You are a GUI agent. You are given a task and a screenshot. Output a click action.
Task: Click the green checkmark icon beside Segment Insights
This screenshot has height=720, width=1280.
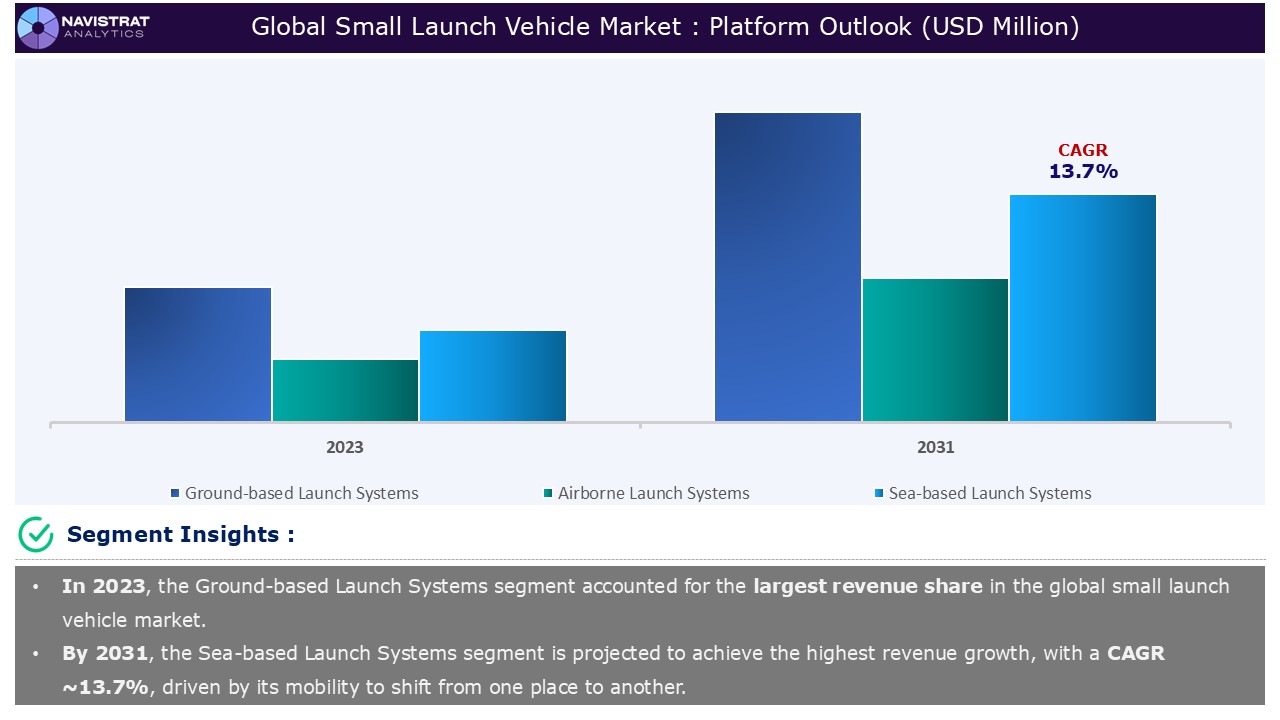click(x=36, y=535)
